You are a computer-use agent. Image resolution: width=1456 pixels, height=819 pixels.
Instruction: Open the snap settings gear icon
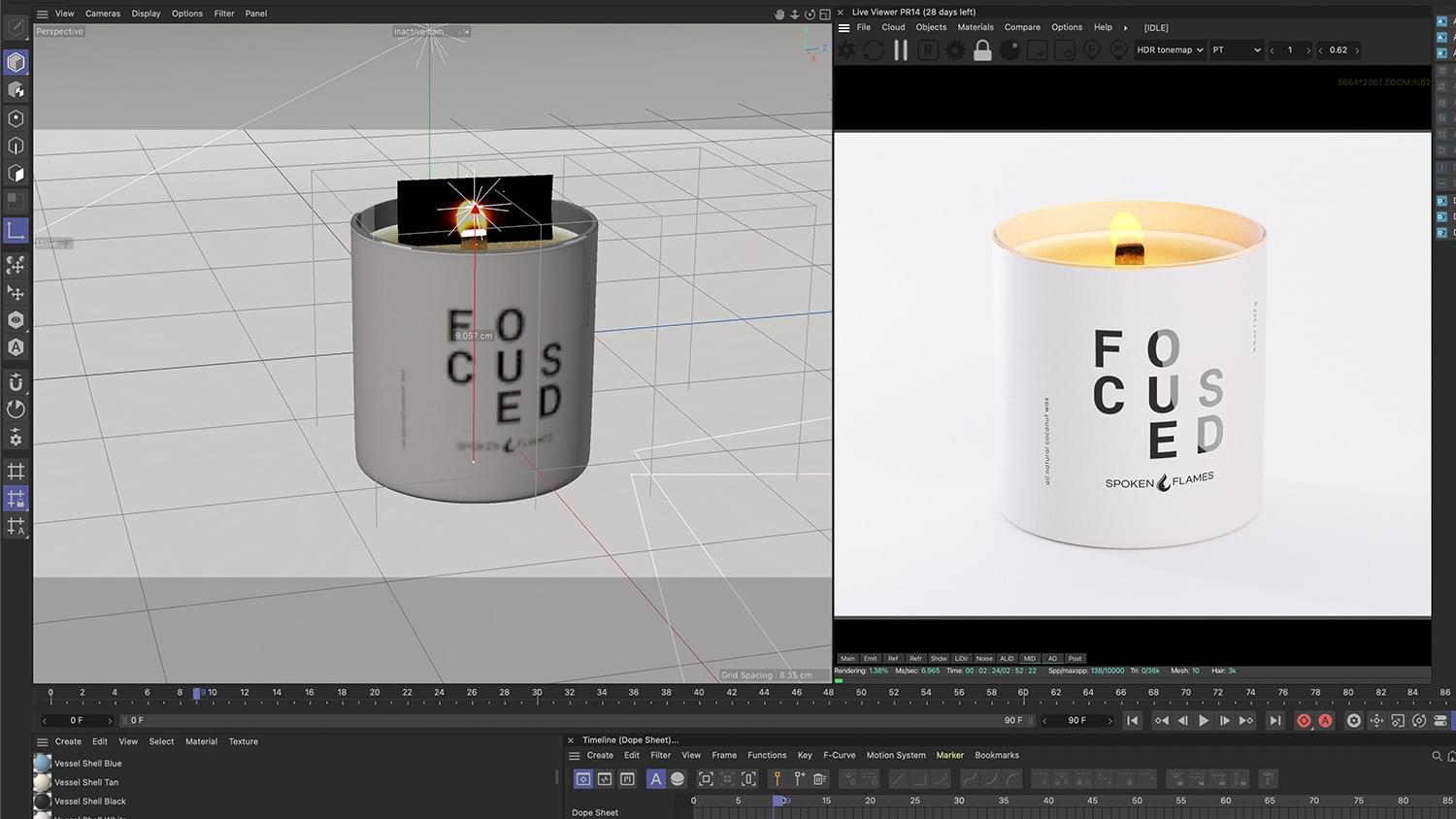[16, 438]
